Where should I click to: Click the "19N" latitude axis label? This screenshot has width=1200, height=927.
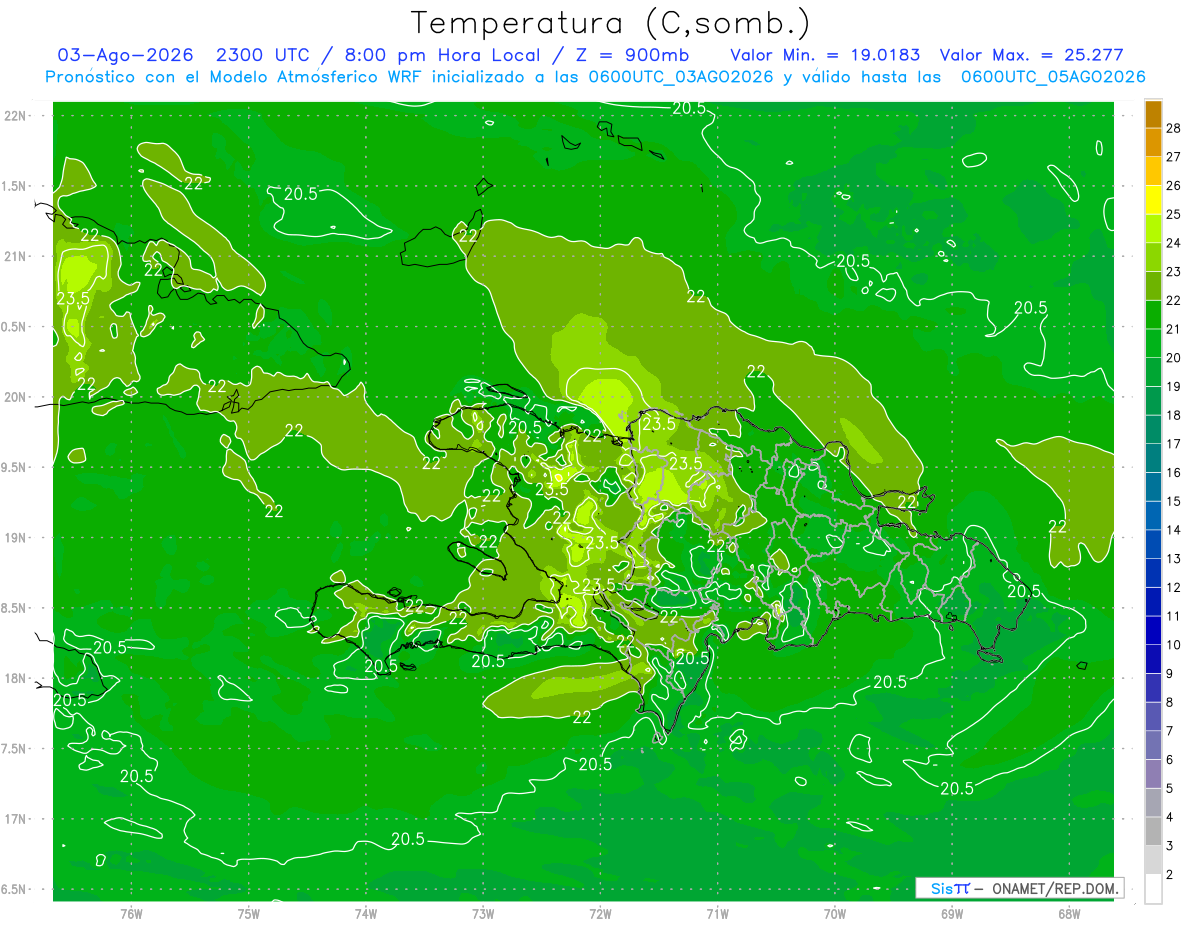click(x=15, y=537)
